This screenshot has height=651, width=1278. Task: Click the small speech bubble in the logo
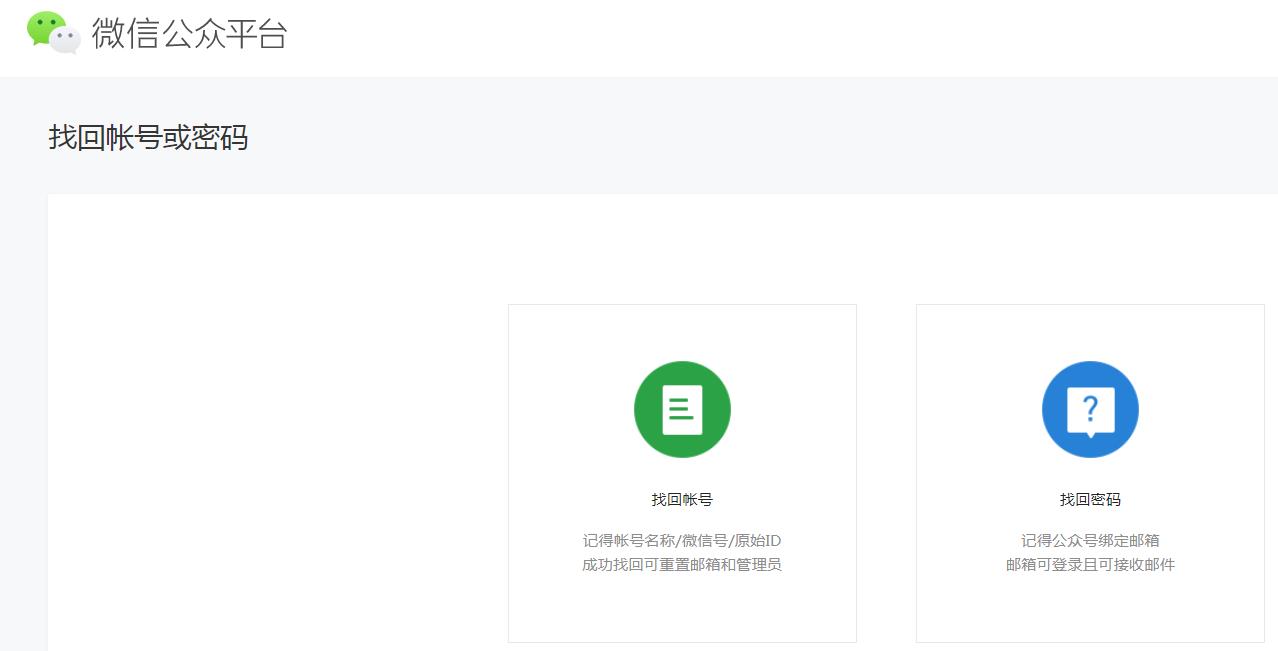click(64, 41)
